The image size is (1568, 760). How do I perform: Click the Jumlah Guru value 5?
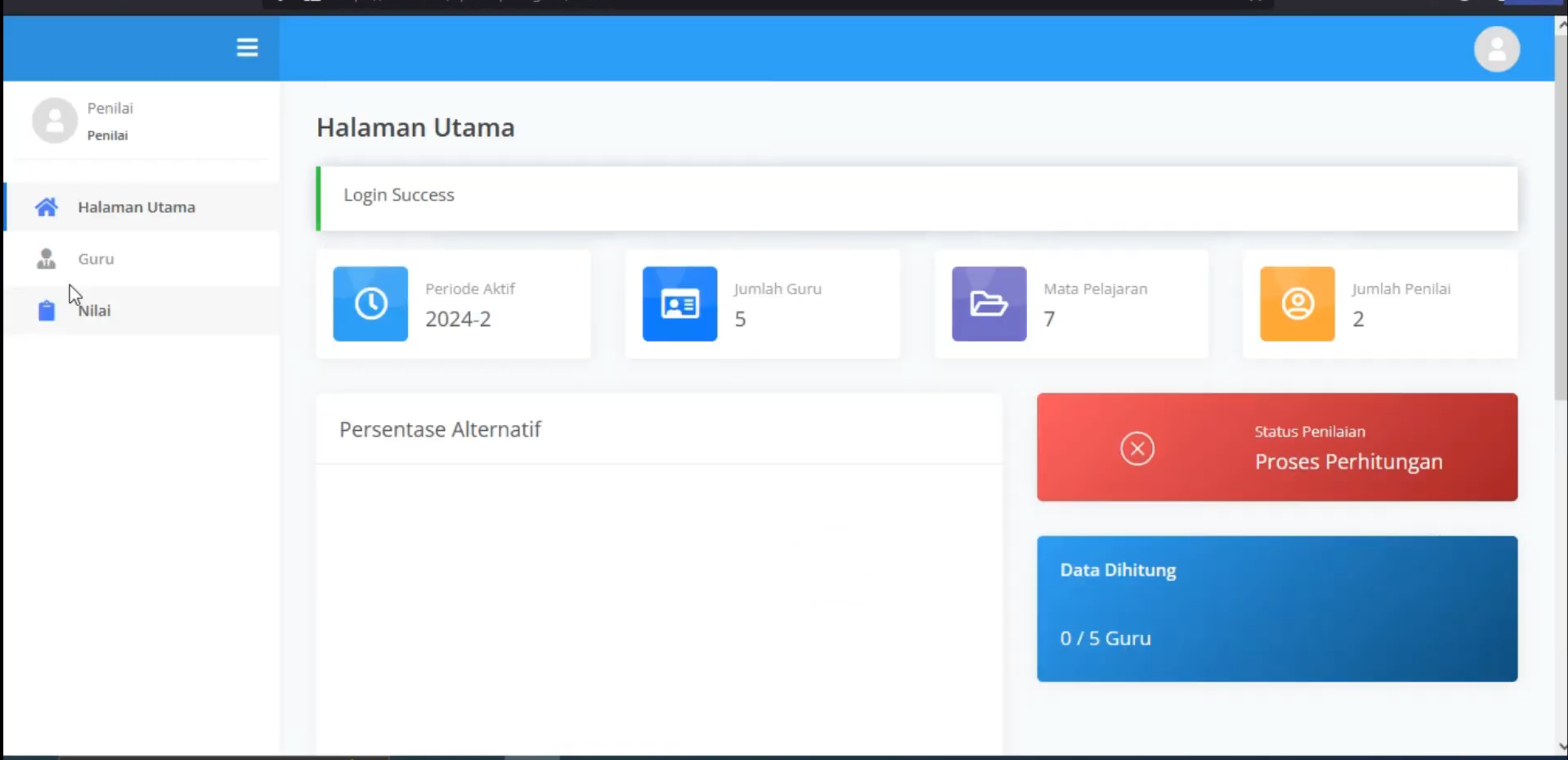[740, 319]
